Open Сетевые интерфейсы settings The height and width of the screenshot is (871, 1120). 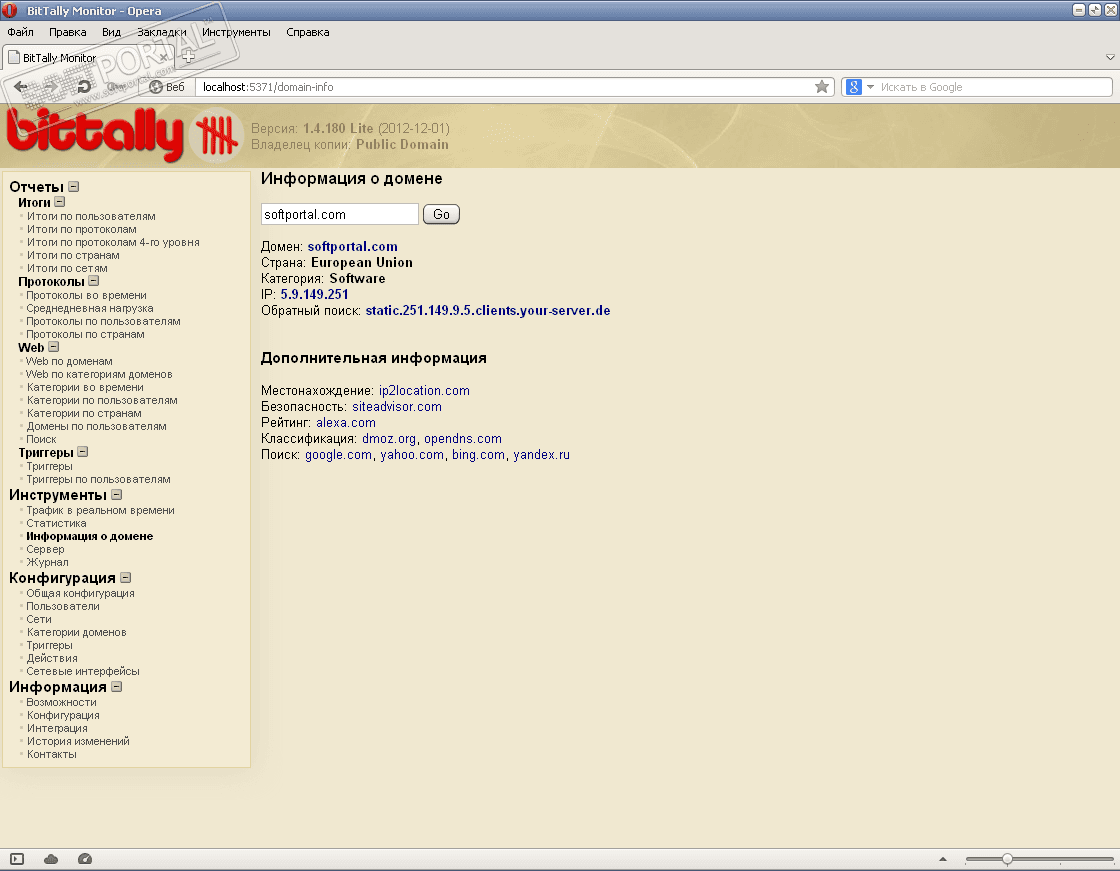pos(83,671)
